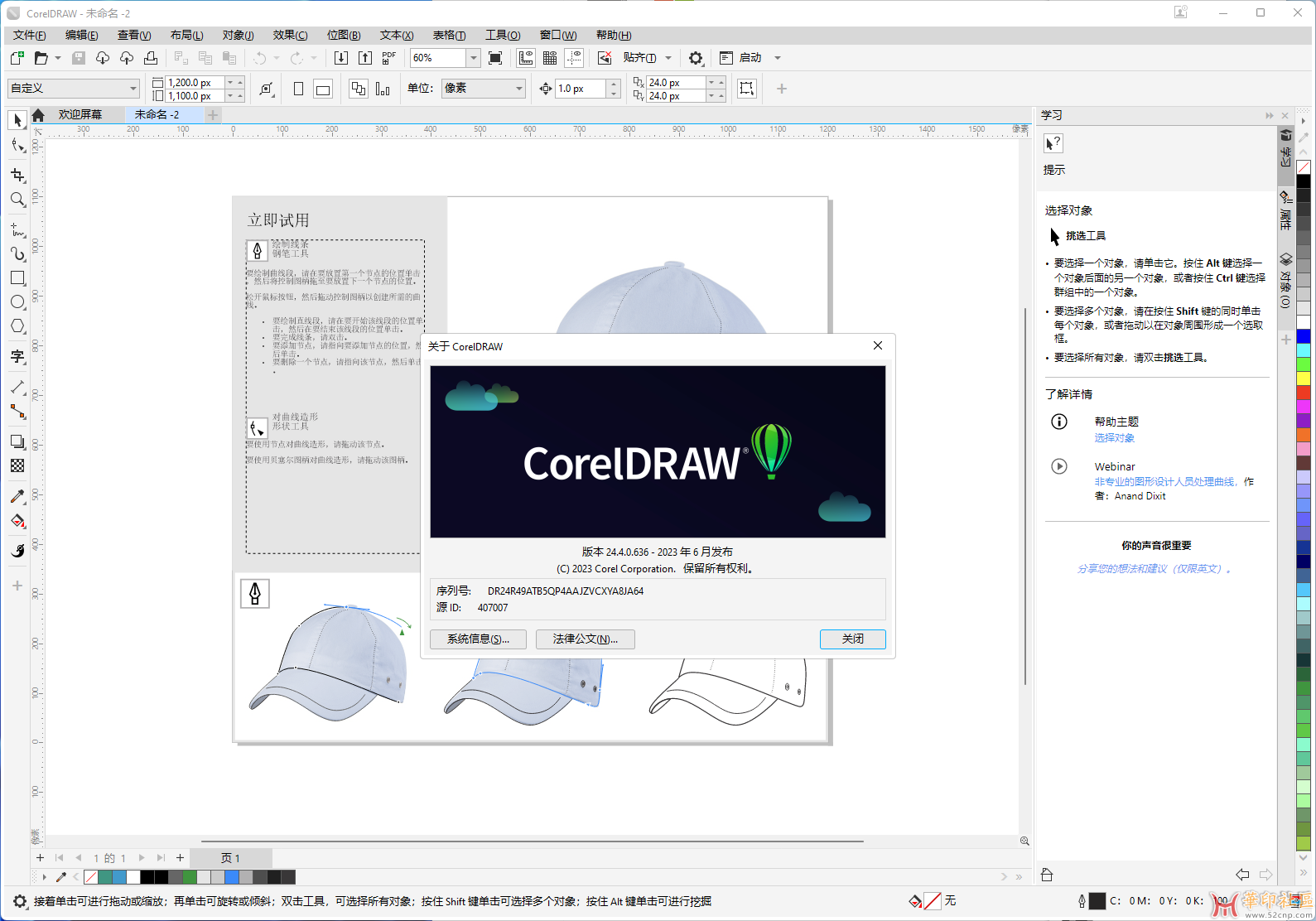
Task: Expand the Undo history dropdown arrow
Action: click(x=277, y=58)
